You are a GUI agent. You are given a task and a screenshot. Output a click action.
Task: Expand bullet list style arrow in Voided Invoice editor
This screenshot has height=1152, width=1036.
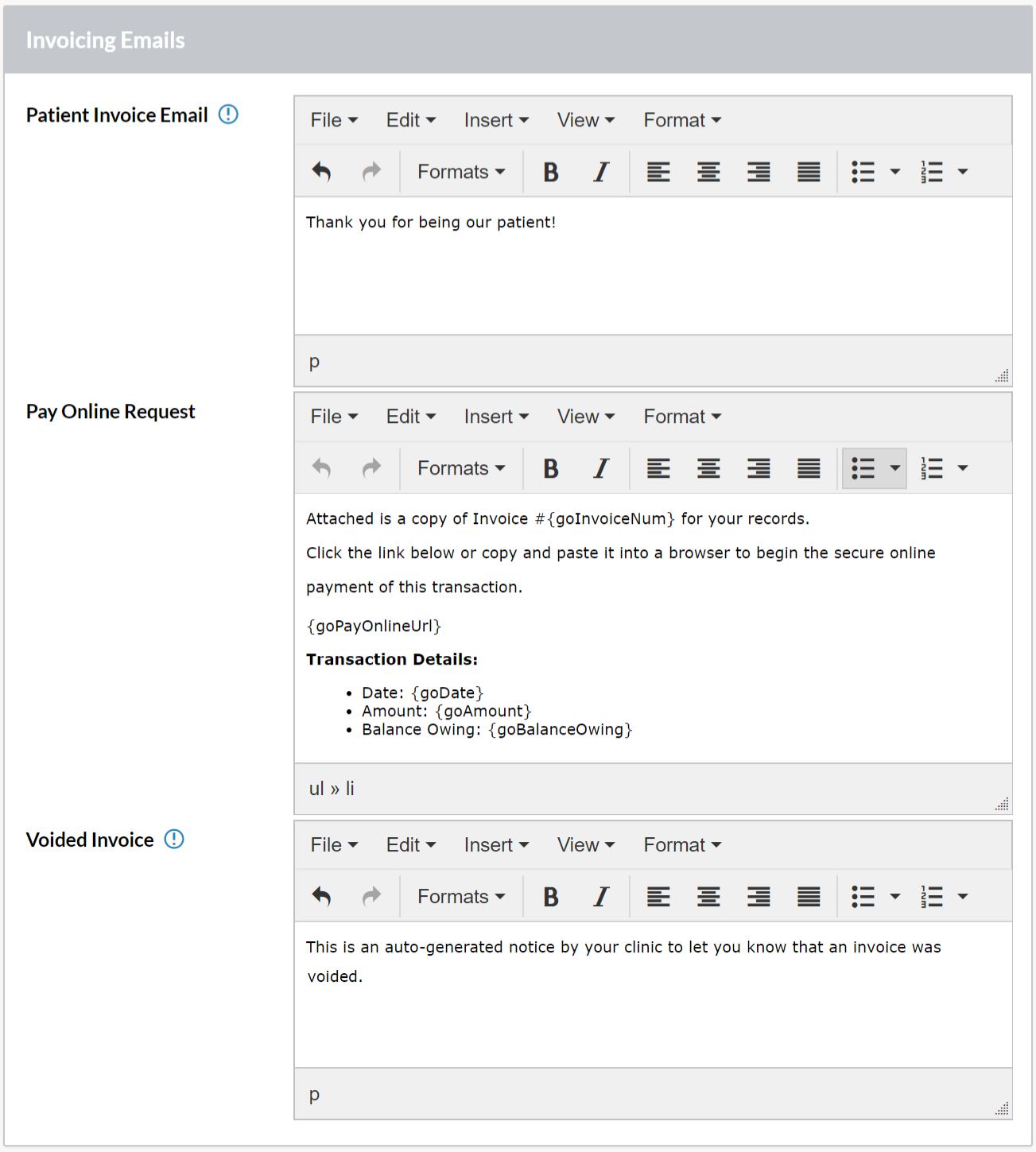pos(894,897)
